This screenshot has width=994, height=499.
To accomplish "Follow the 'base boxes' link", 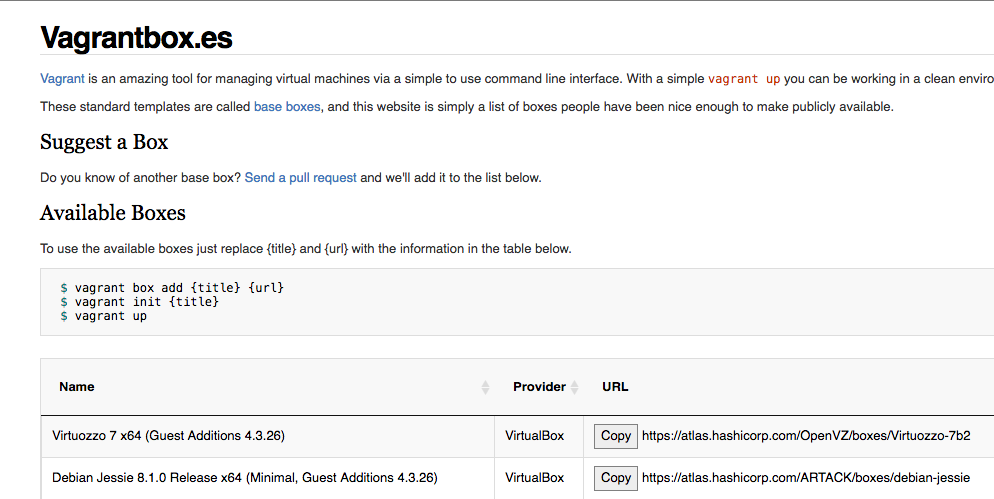I will tap(287, 107).
